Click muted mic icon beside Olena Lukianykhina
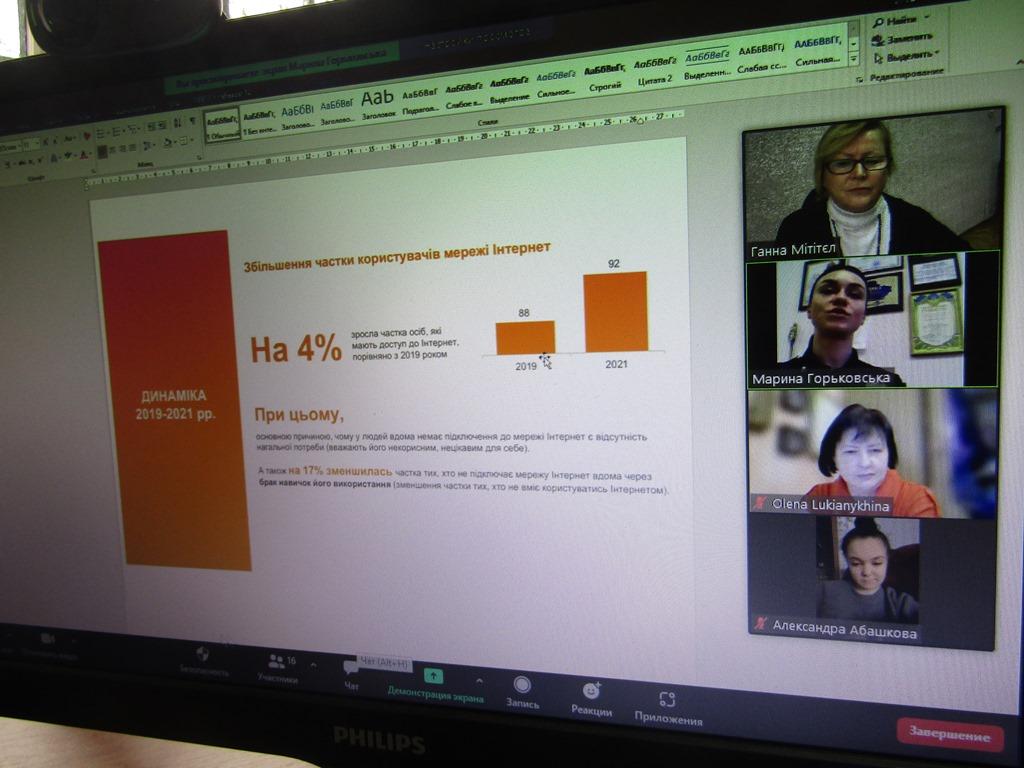The width and height of the screenshot is (1024, 768). [760, 503]
